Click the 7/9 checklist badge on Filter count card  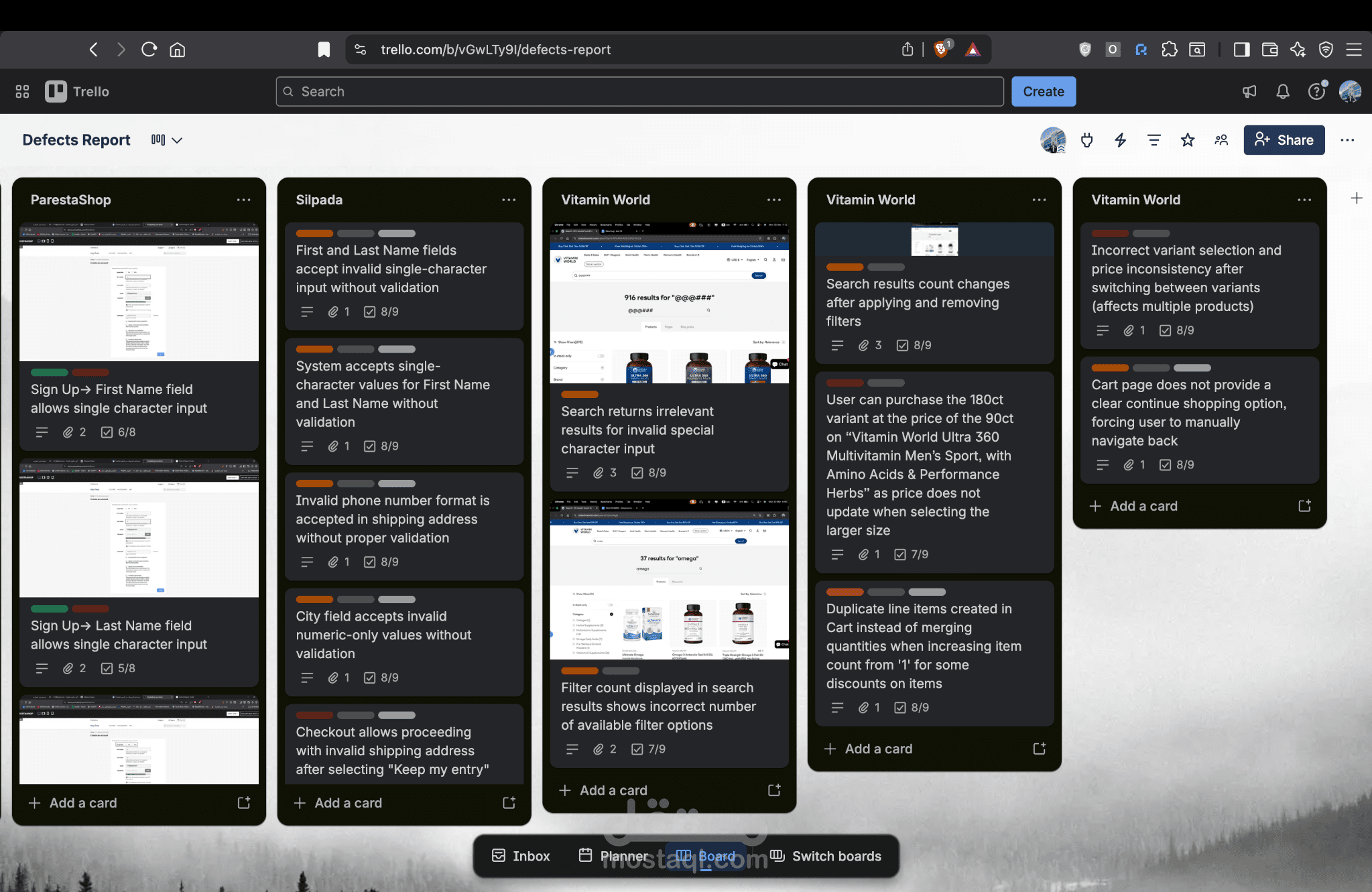649,749
